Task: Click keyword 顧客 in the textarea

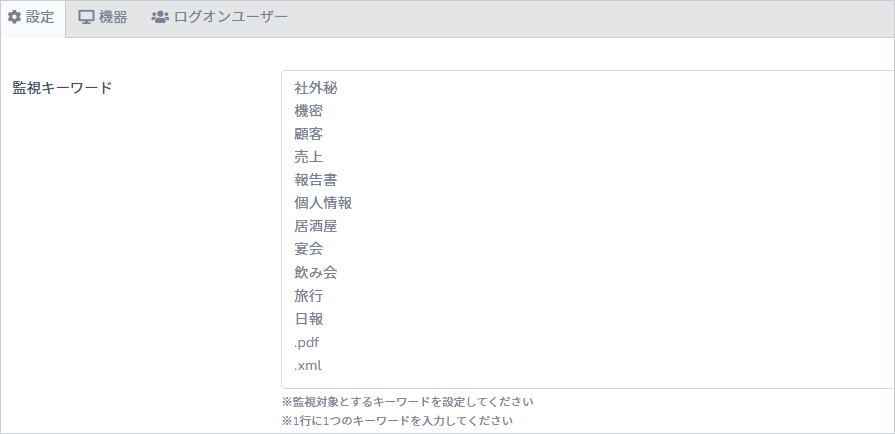Action: (x=309, y=134)
